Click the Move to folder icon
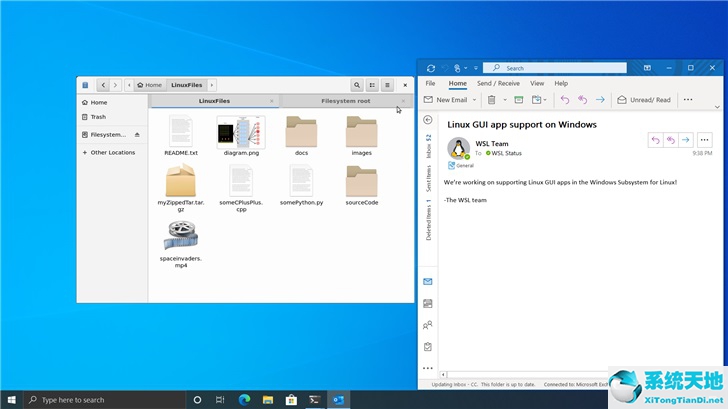 click(536, 100)
